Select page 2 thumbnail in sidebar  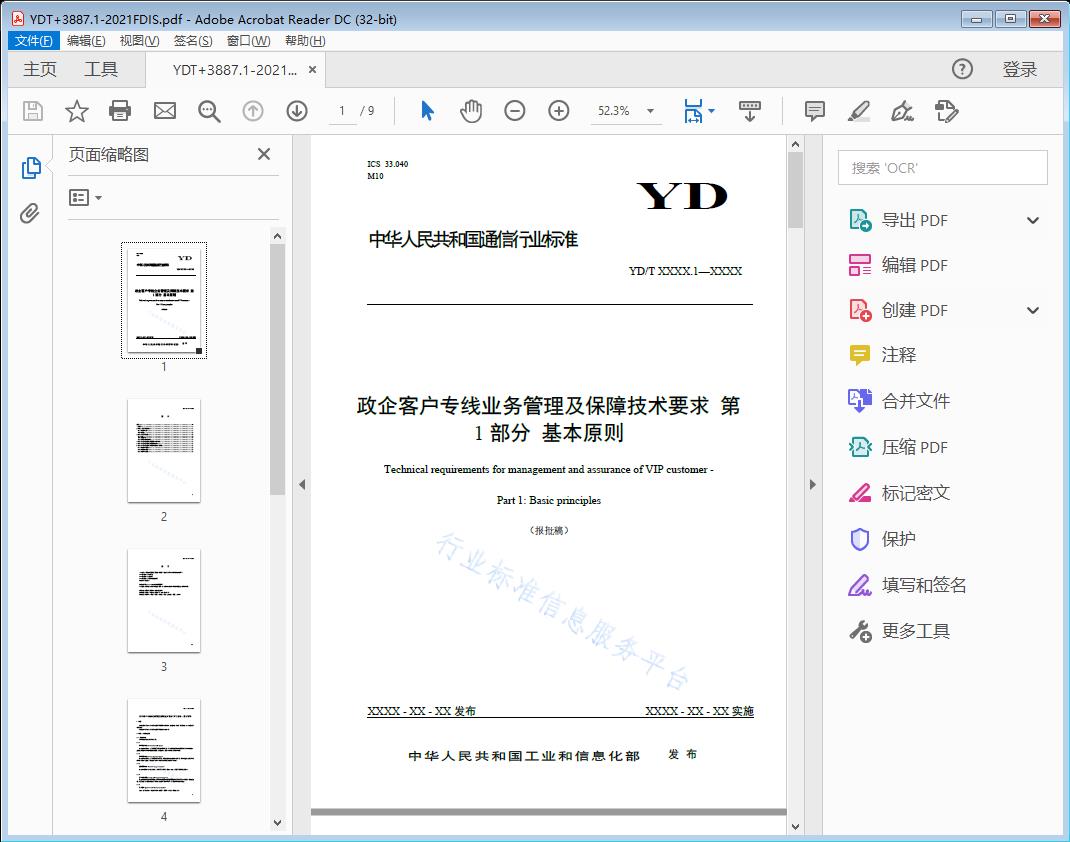(163, 451)
